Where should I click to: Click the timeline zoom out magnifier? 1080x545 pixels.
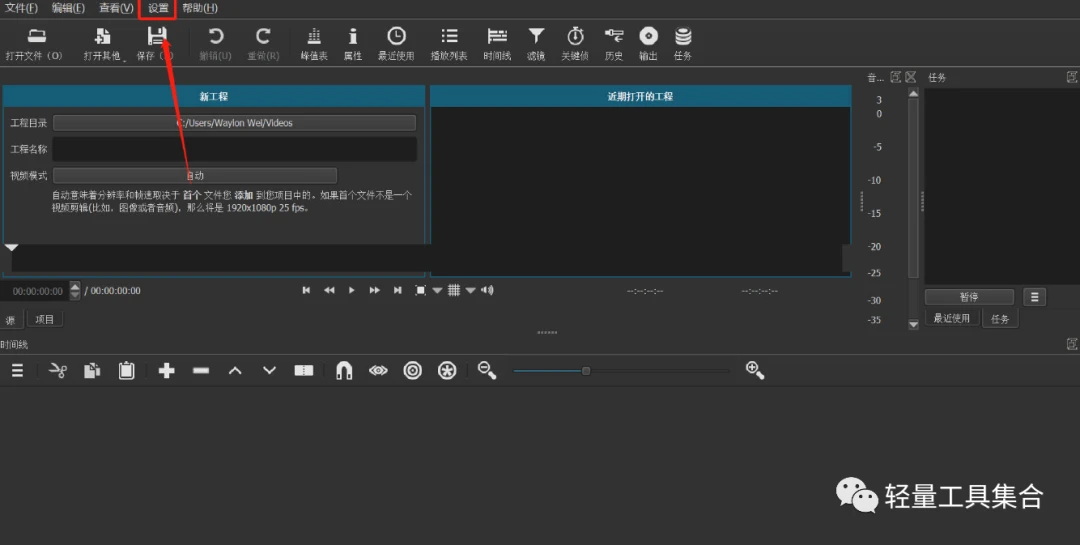click(x=487, y=371)
